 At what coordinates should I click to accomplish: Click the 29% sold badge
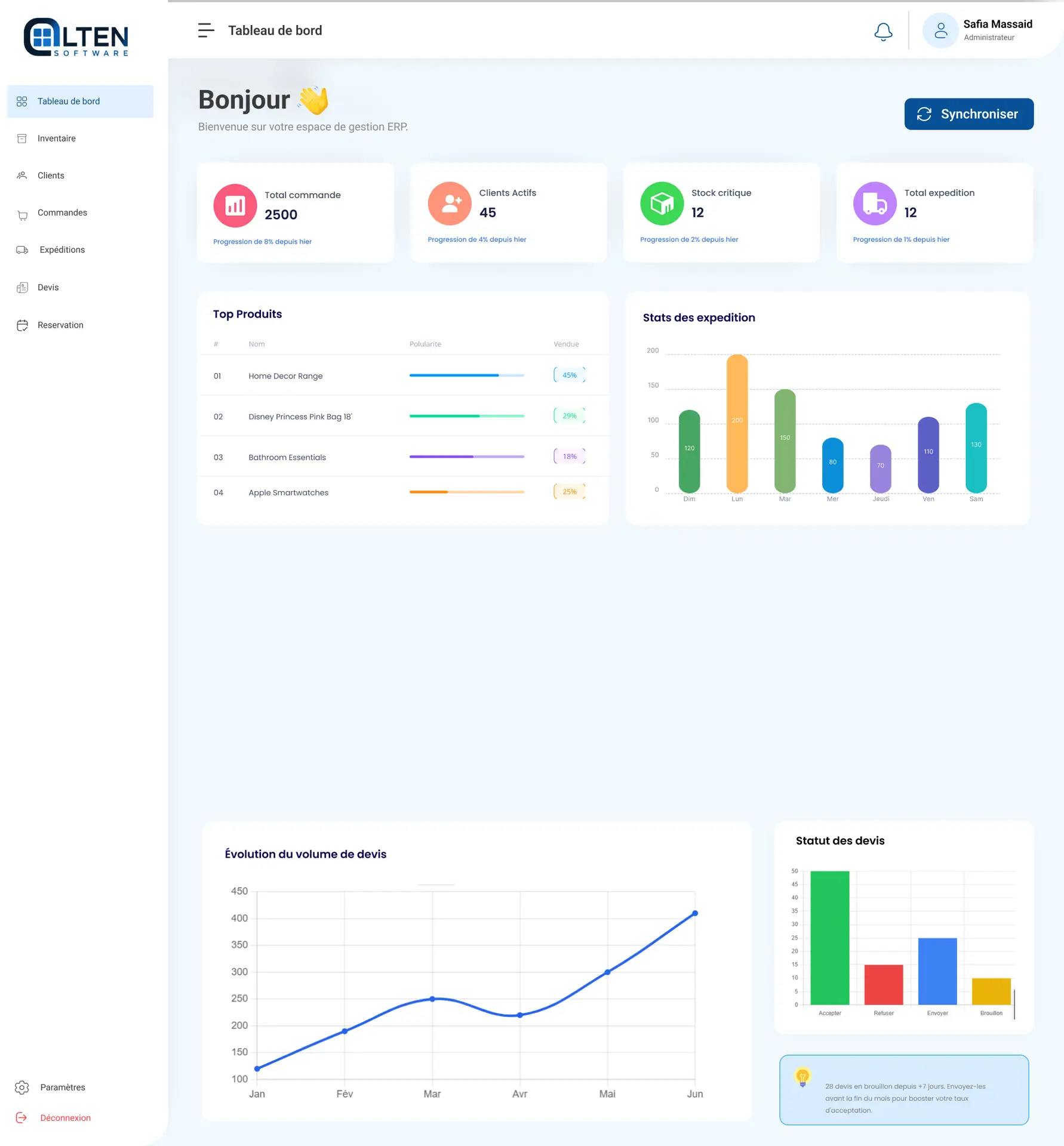point(569,416)
